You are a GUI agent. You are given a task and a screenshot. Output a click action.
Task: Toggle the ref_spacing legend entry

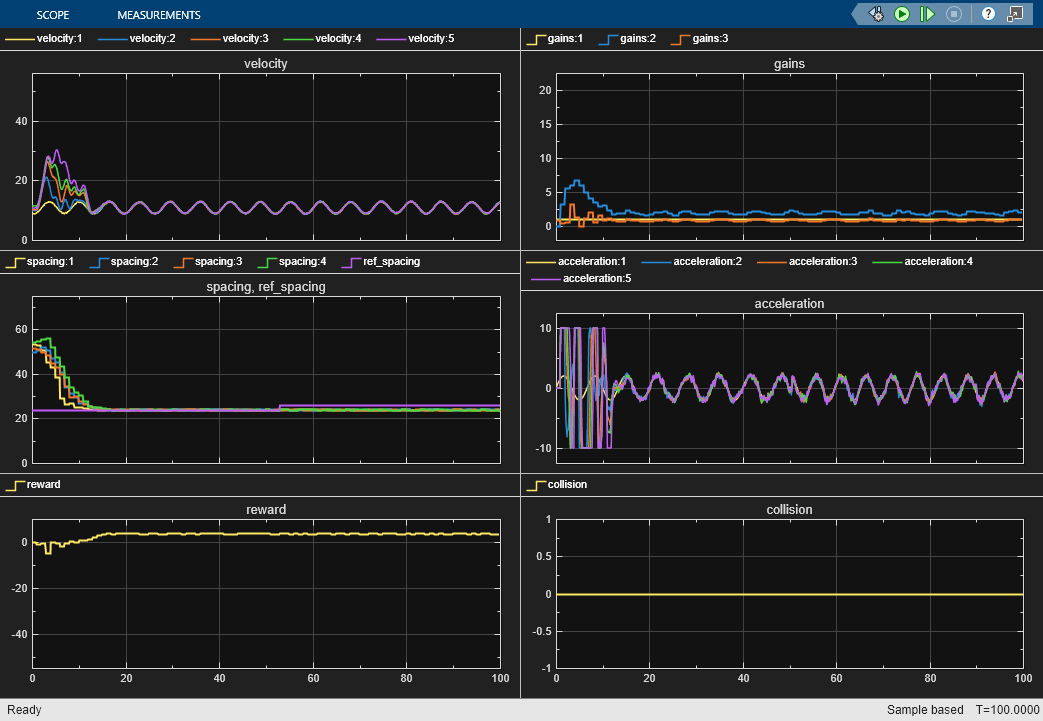(391, 261)
